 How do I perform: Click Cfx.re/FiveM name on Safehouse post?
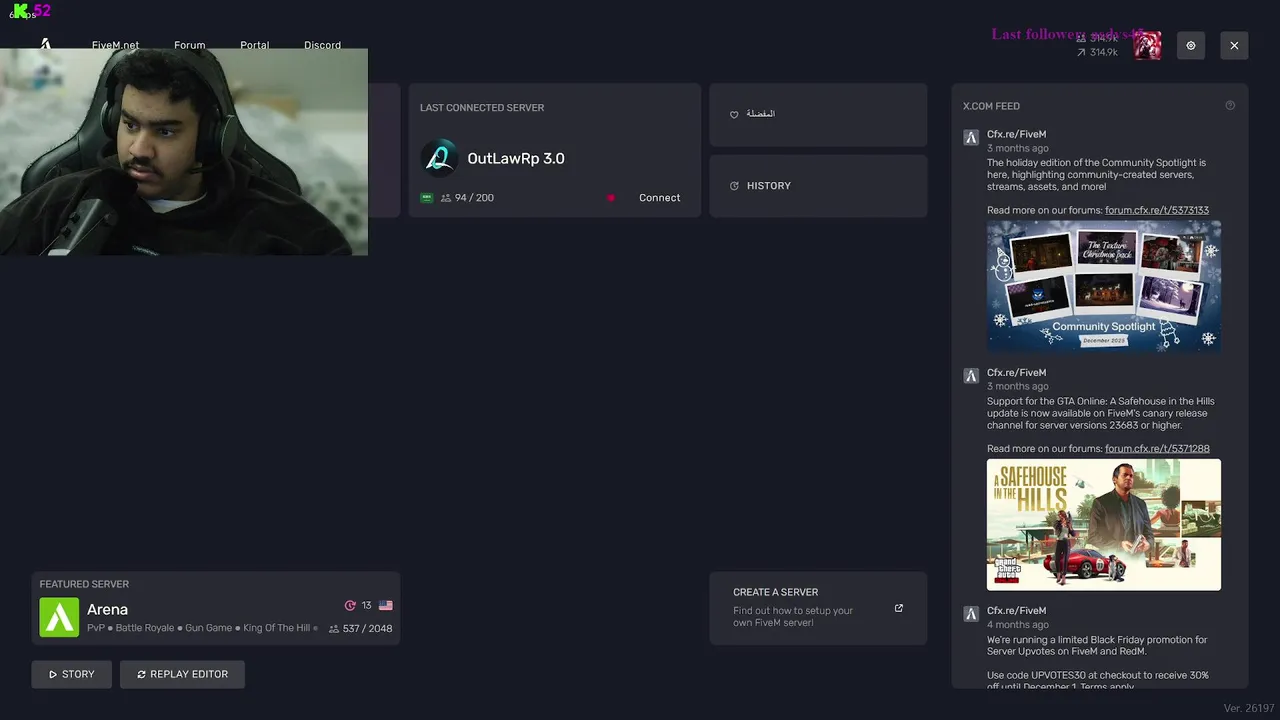pyautogui.click(x=1016, y=372)
